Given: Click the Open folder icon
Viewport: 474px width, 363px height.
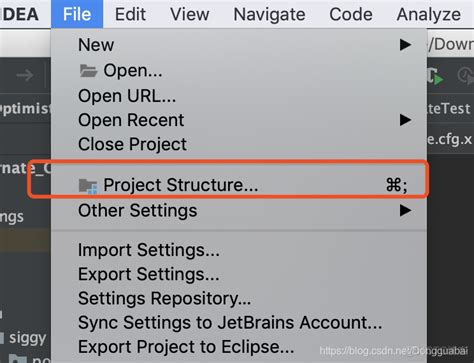Looking at the screenshot, I should click(x=88, y=71).
